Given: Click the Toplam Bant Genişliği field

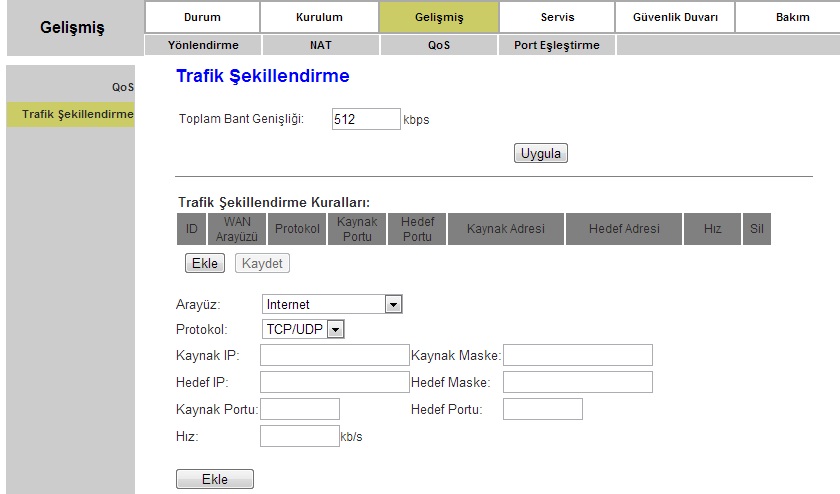Looking at the screenshot, I should click(366, 119).
